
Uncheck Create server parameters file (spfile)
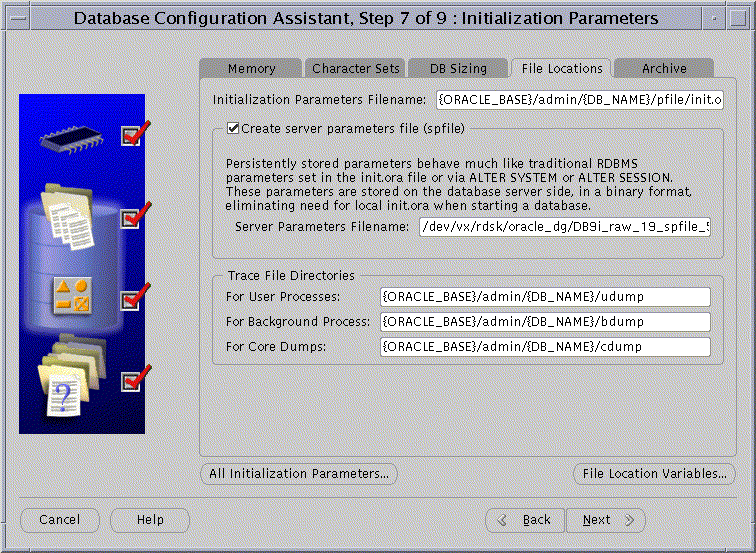233,128
